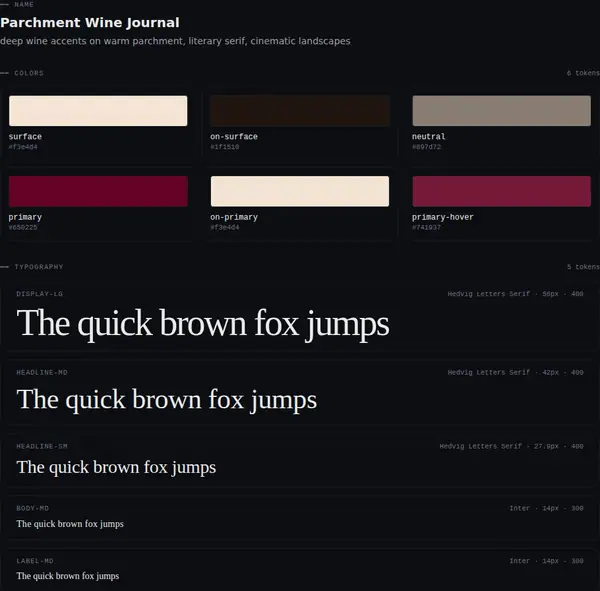
Task: Click the 'surface' token name
Action: [x=25, y=137]
